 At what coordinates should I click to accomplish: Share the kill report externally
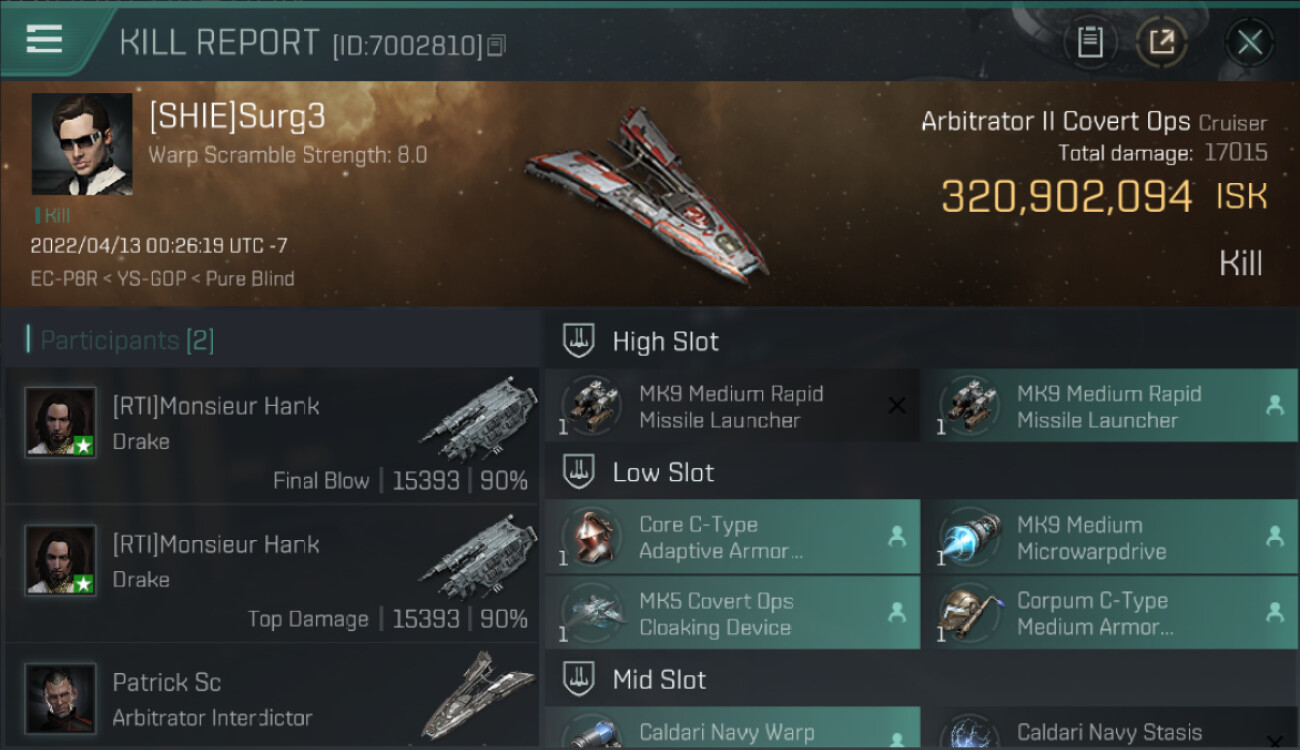coord(1162,42)
